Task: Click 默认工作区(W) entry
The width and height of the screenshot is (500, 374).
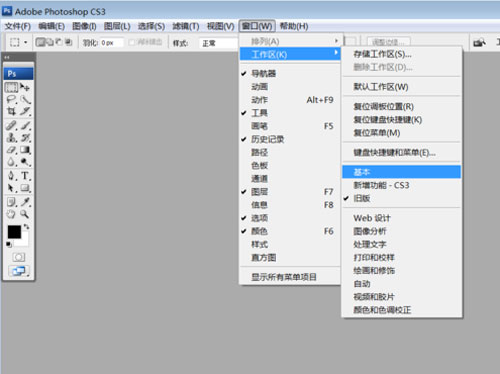Action: tap(402, 87)
